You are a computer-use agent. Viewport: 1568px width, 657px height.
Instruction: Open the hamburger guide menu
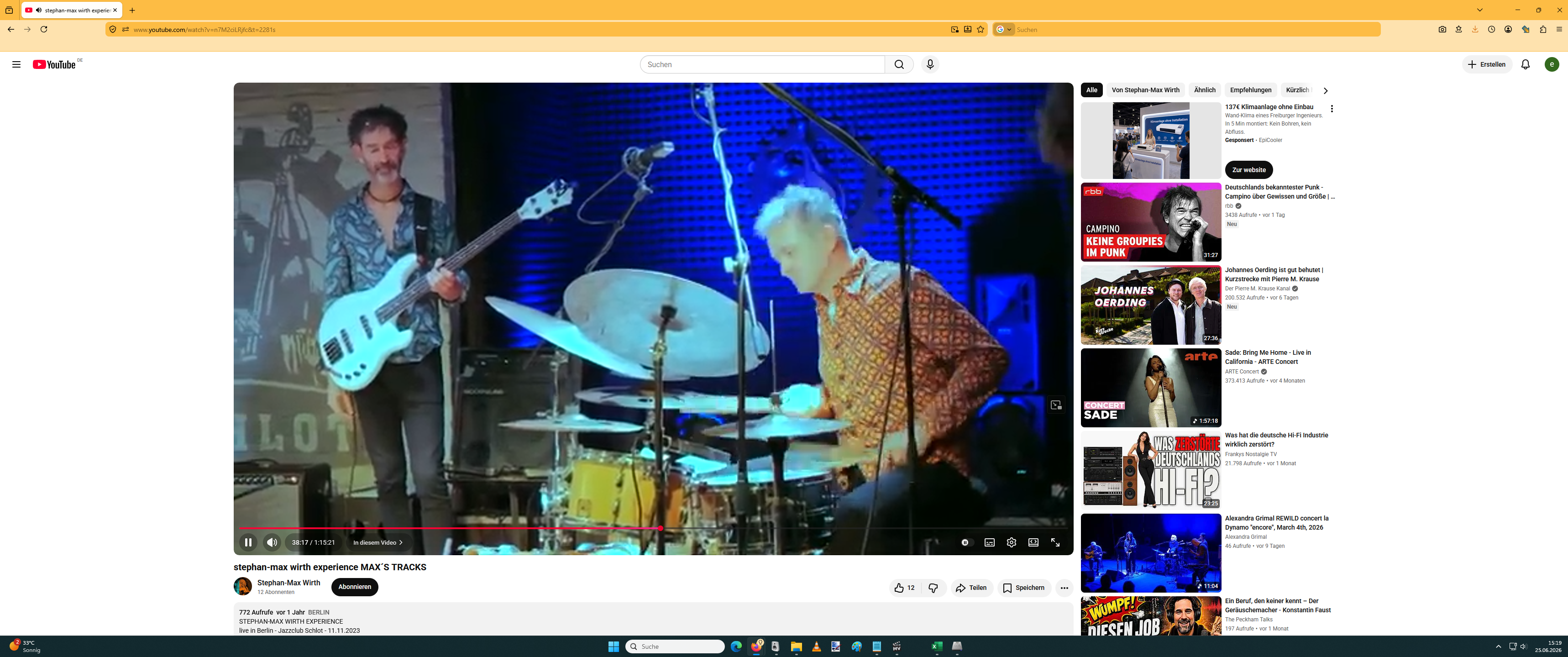click(x=16, y=64)
